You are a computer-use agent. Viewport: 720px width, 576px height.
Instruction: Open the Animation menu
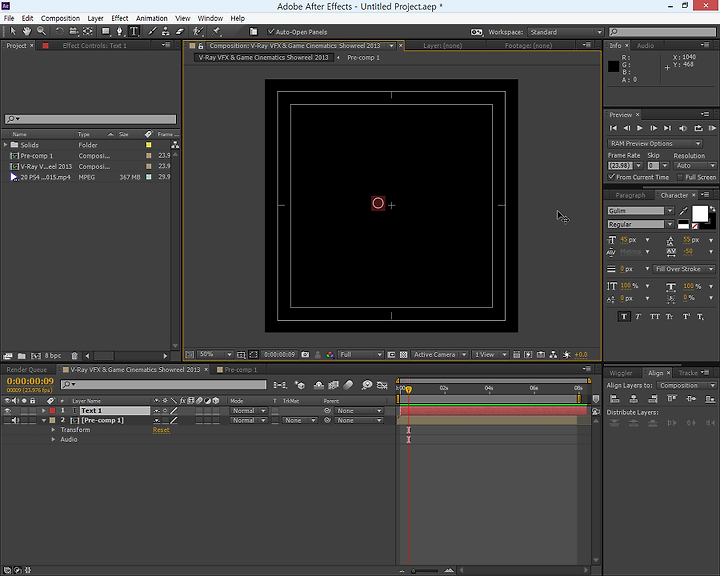coord(152,18)
